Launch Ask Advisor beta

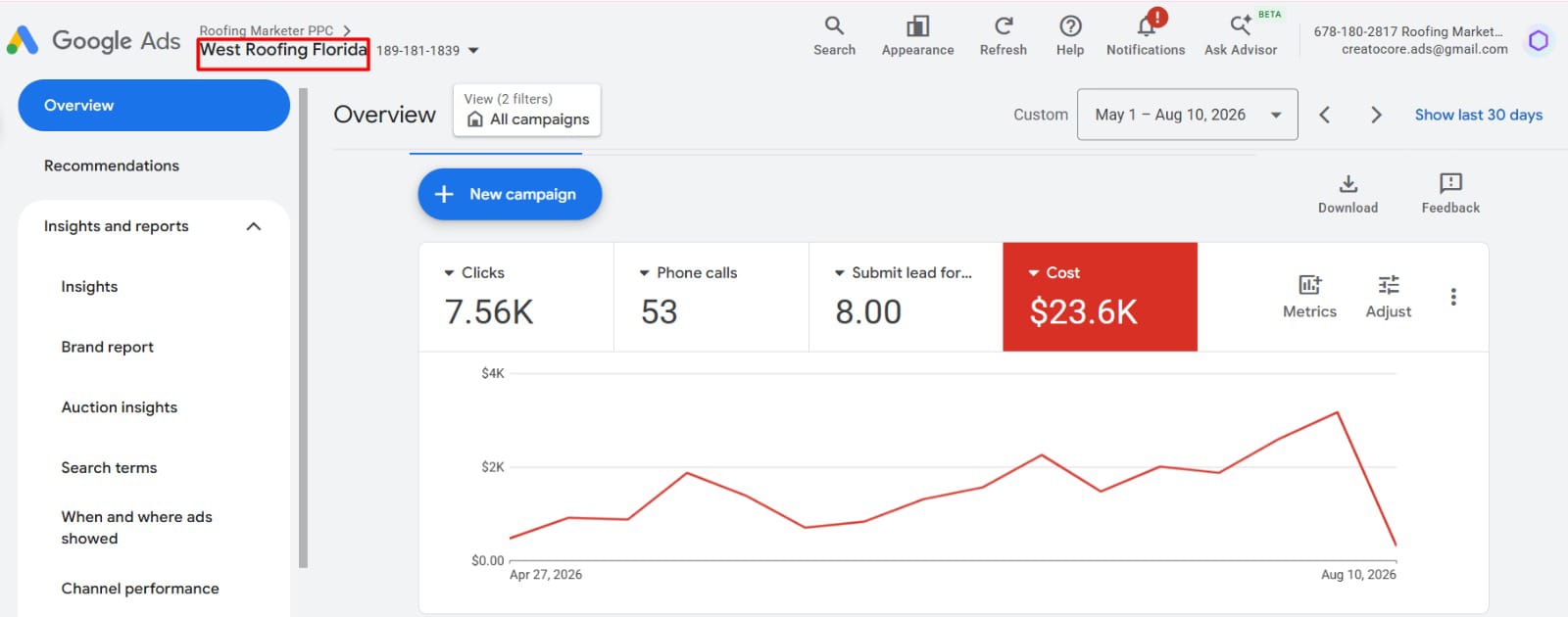1241,35
